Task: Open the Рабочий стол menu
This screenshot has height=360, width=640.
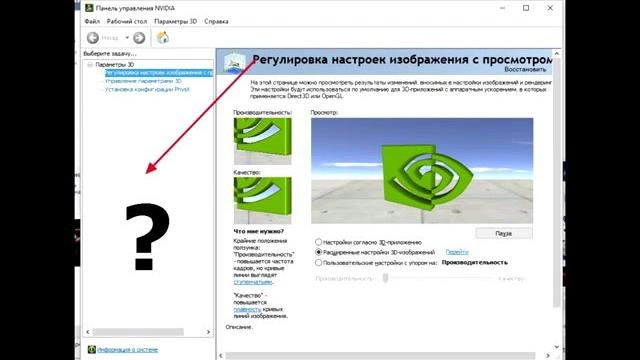Action: pos(127,21)
